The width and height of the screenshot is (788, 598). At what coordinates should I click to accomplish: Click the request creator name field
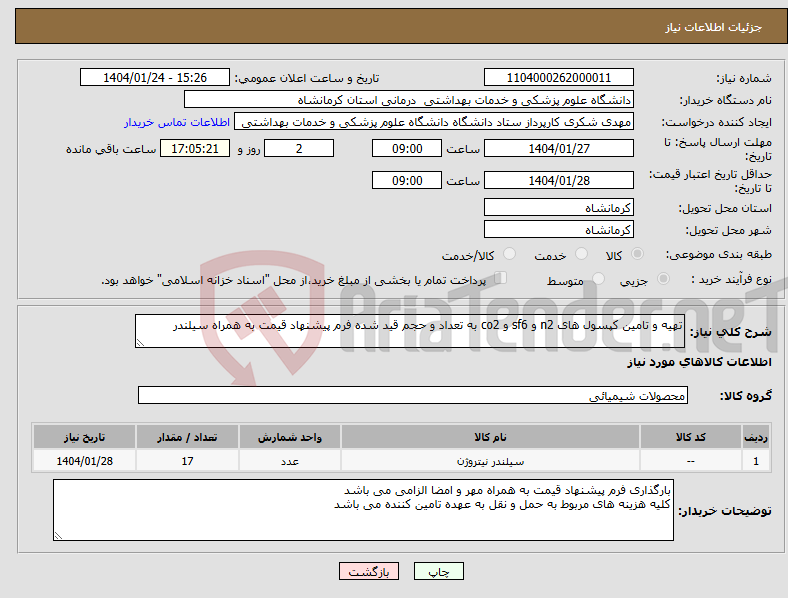coord(434,122)
